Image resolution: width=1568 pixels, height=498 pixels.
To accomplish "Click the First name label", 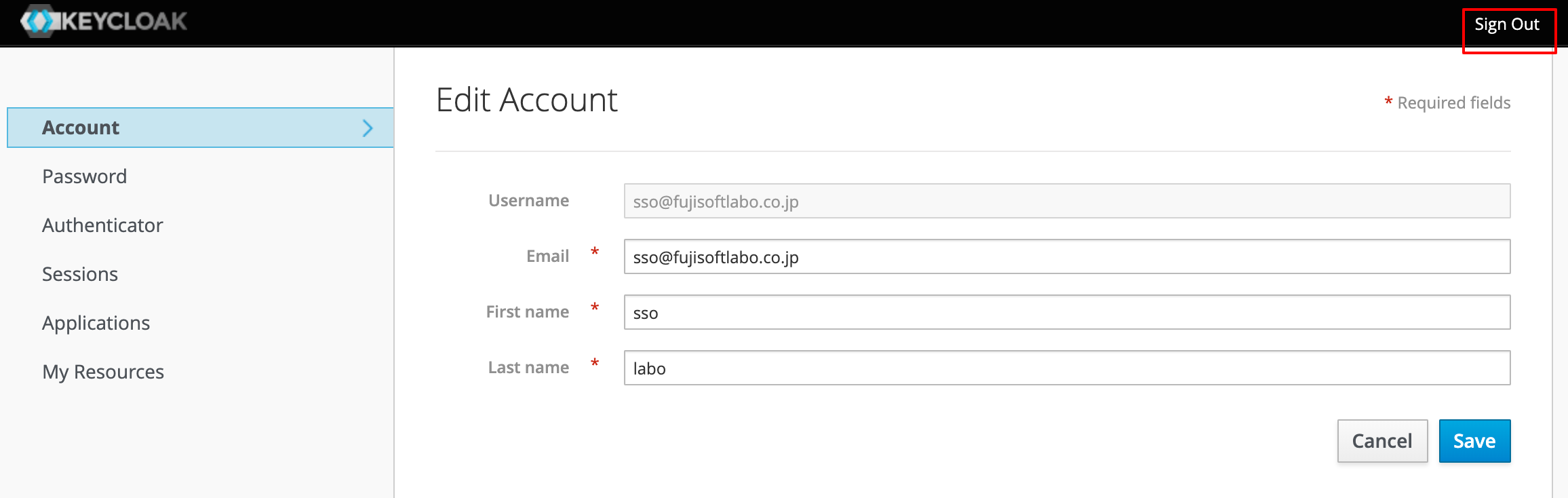I will click(x=527, y=312).
